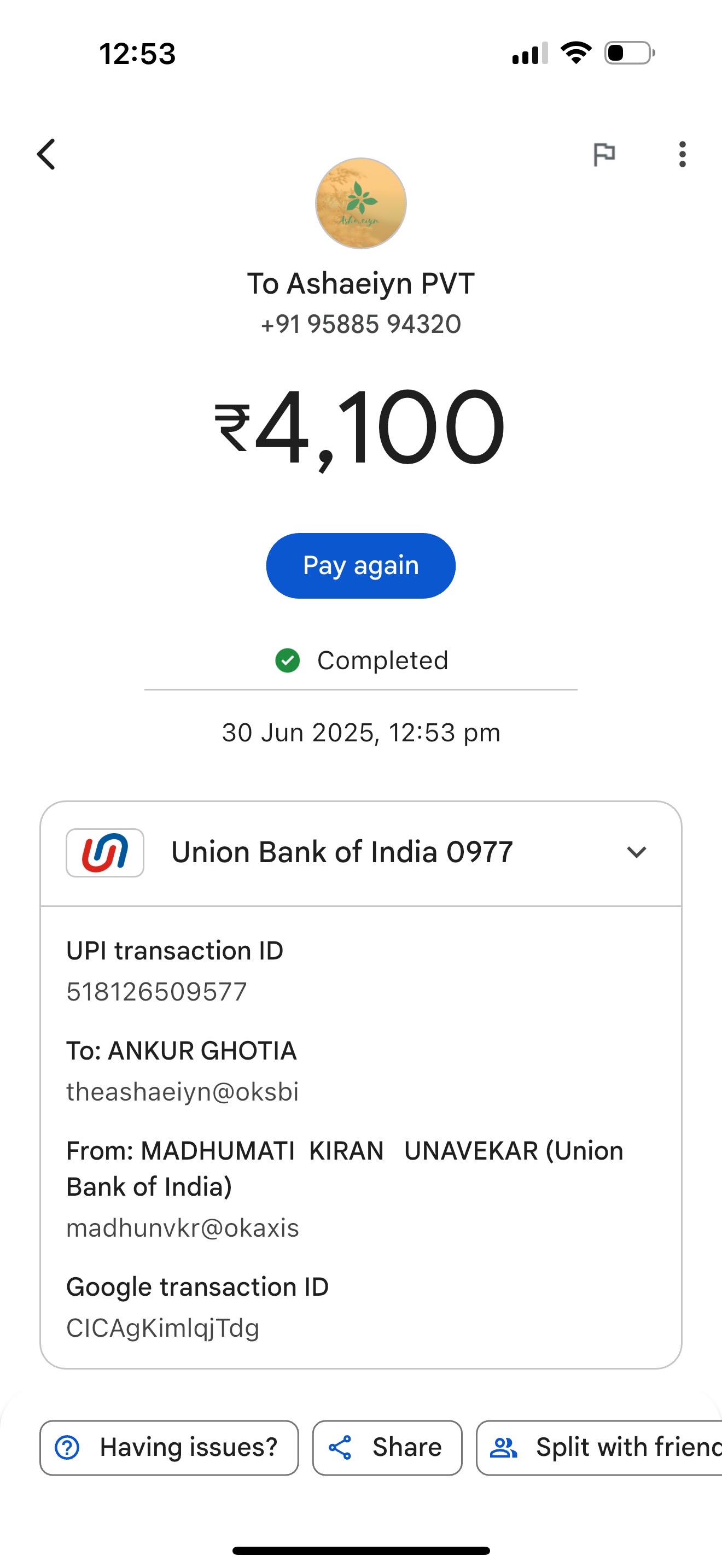This screenshot has width=722, height=1568.
Task: Open Having issues? help option
Action: [x=169, y=1448]
